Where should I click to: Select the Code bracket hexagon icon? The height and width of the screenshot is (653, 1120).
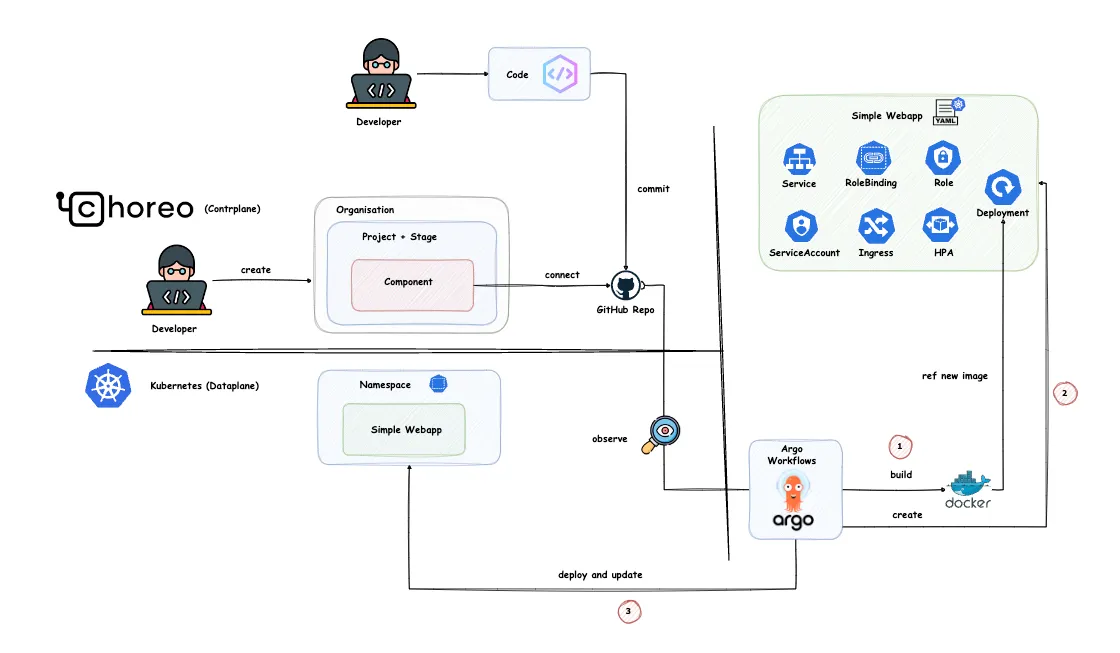(x=560, y=74)
